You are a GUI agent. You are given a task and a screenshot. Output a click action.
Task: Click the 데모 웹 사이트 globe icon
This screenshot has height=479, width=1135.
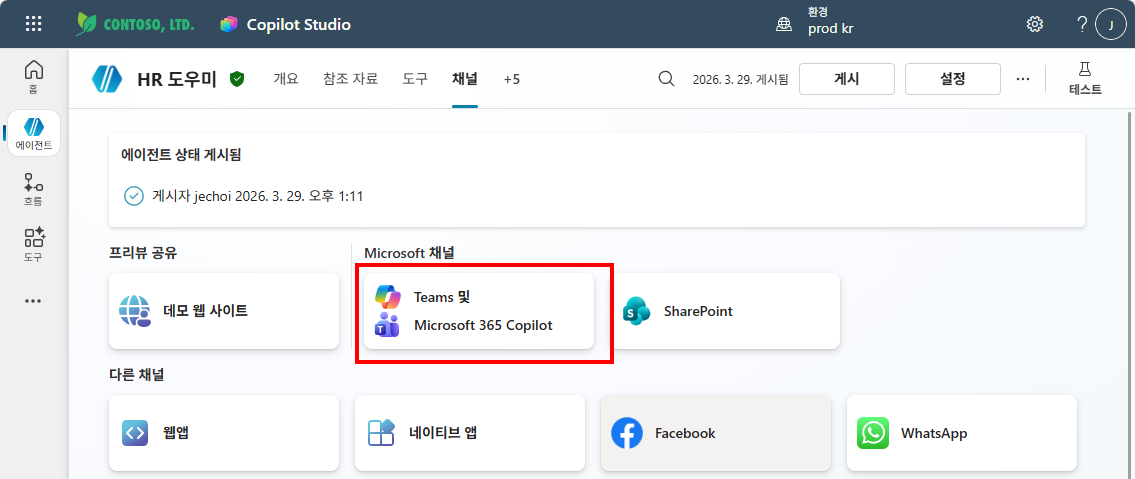[x=135, y=311]
